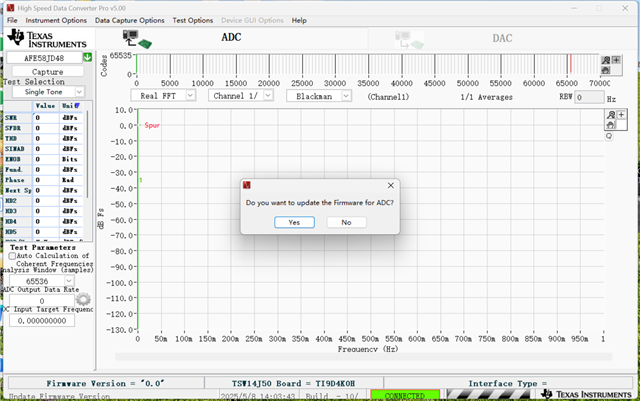Click the Texas Instruments logo at top left
The width and height of the screenshot is (640, 401).
click(x=47, y=38)
